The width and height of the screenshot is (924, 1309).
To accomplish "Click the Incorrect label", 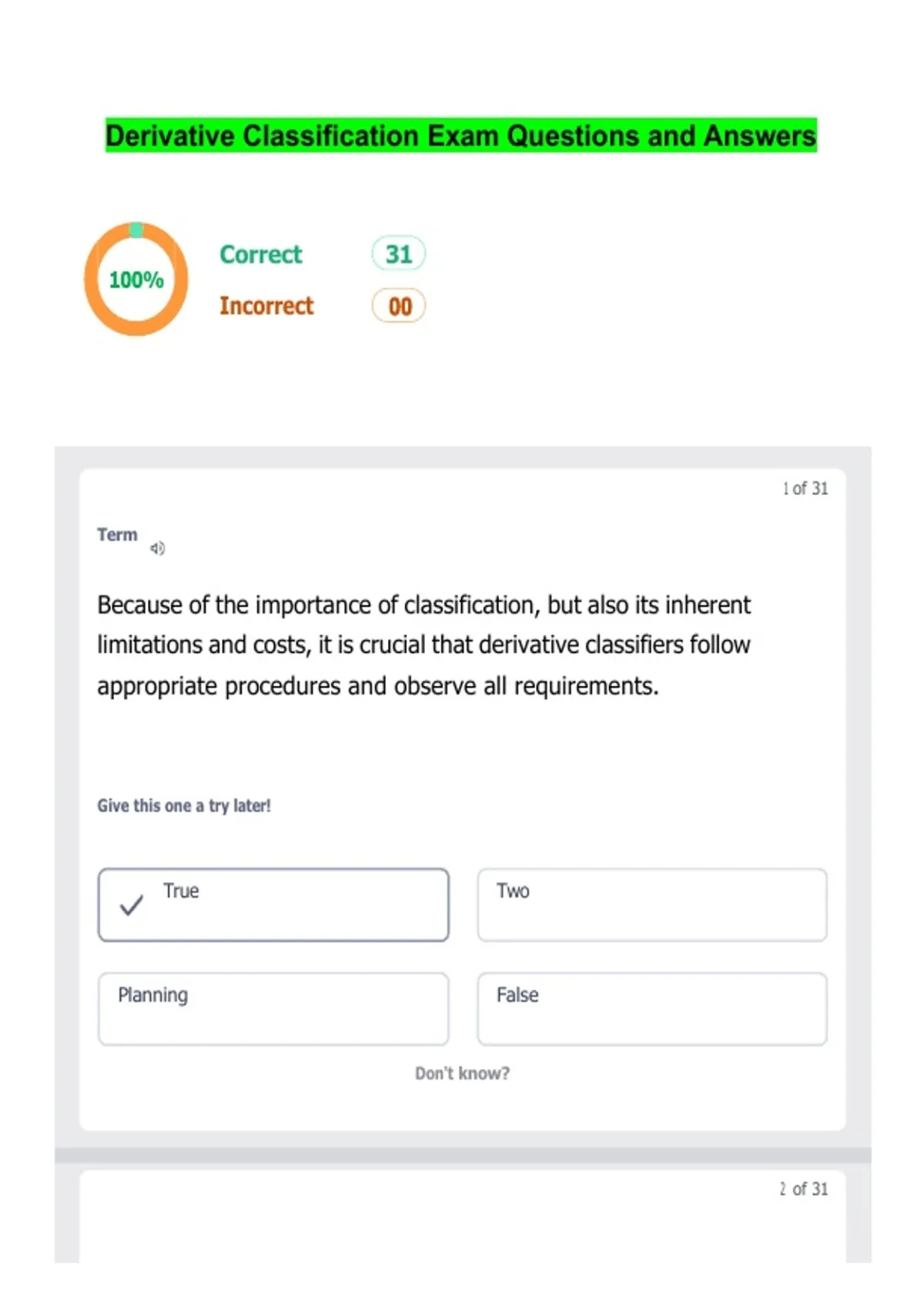I will coord(266,306).
